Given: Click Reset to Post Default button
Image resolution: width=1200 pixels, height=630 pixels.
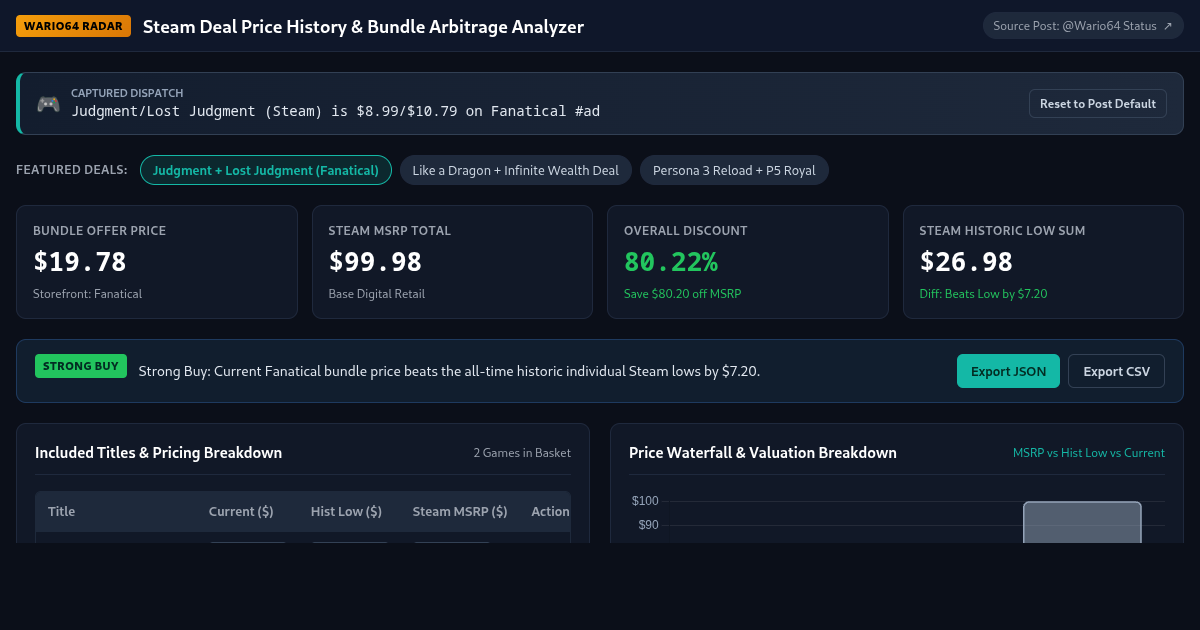Looking at the screenshot, I should click(x=1097, y=103).
